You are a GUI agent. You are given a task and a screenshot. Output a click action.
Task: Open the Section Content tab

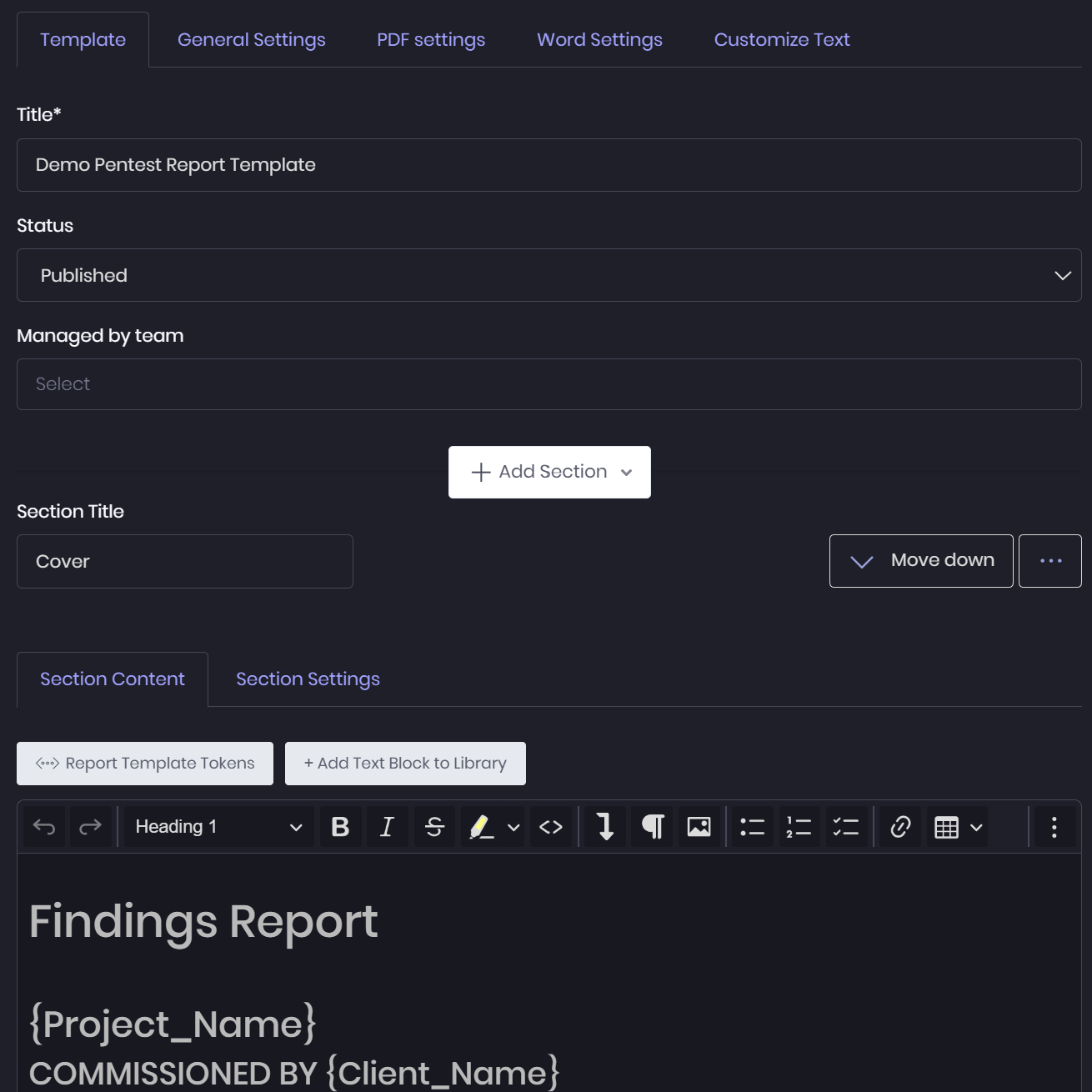[x=113, y=679]
